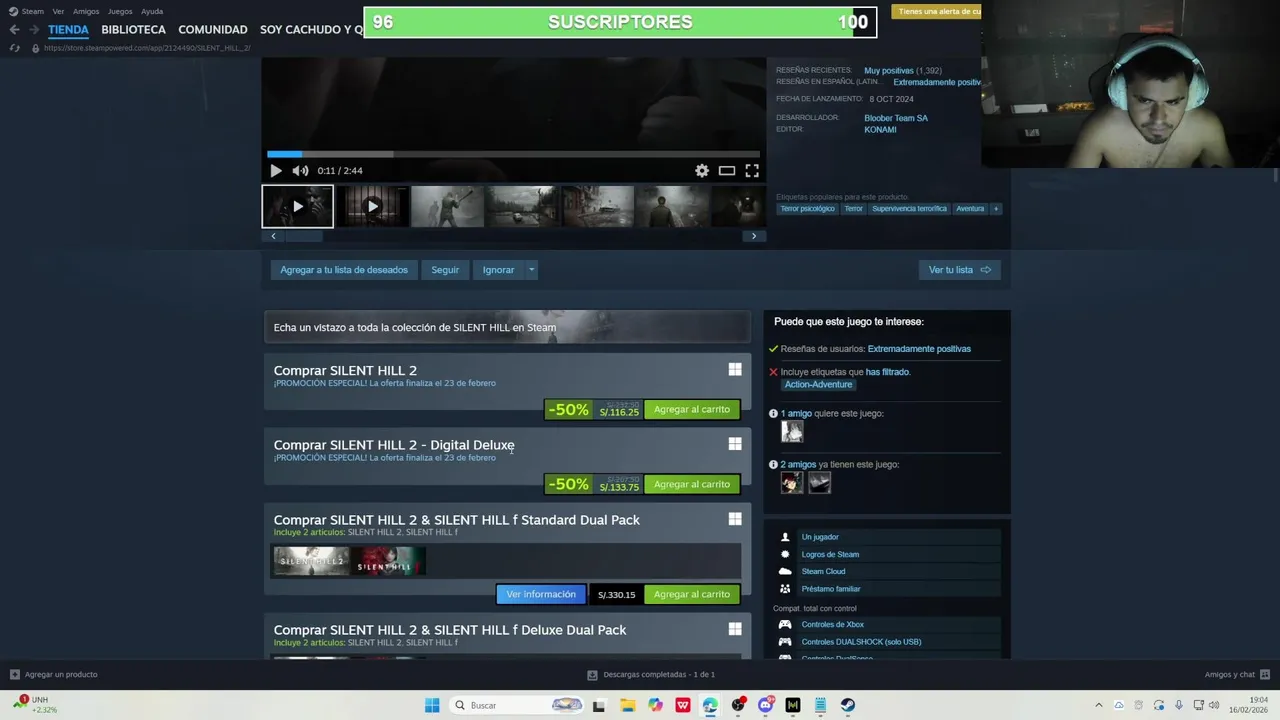1280x720 pixels.
Task: Advance media strip with right arrow
Action: 754,236
